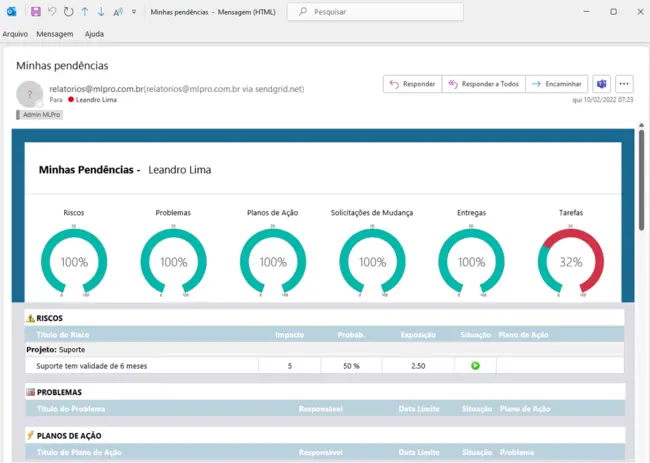Image resolution: width=650 pixels, height=463 pixels.
Task: Click 'Exposição' column header
Action: coord(418,335)
